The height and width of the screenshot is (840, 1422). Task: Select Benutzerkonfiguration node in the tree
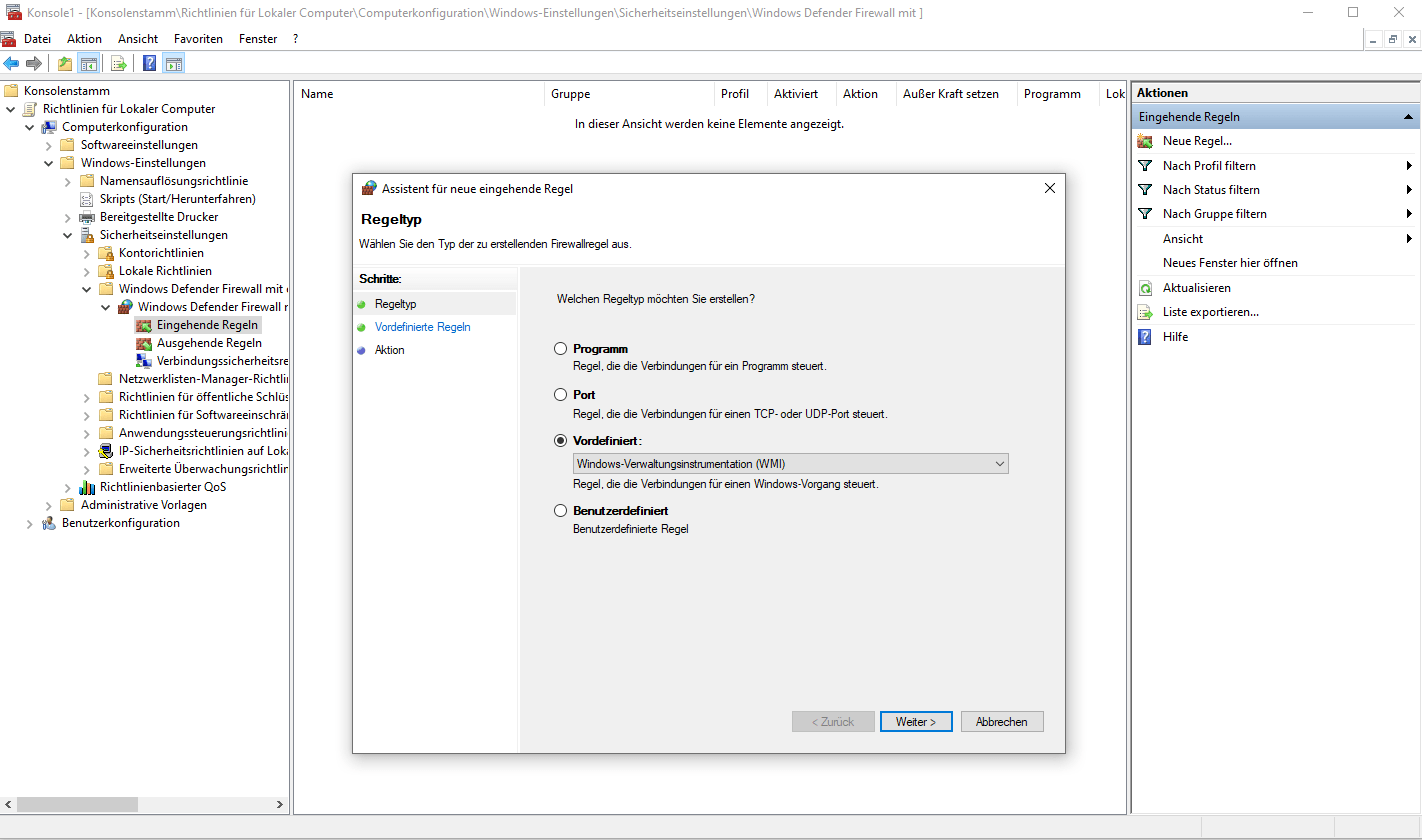click(121, 523)
